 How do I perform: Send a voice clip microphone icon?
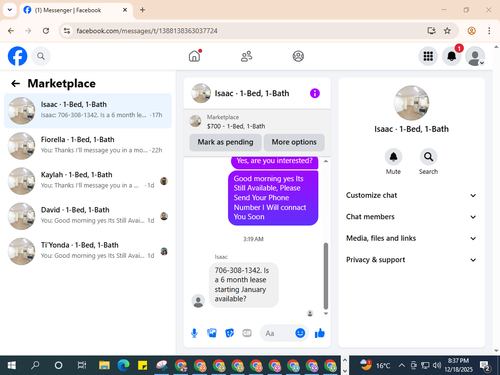pyautogui.click(x=194, y=333)
